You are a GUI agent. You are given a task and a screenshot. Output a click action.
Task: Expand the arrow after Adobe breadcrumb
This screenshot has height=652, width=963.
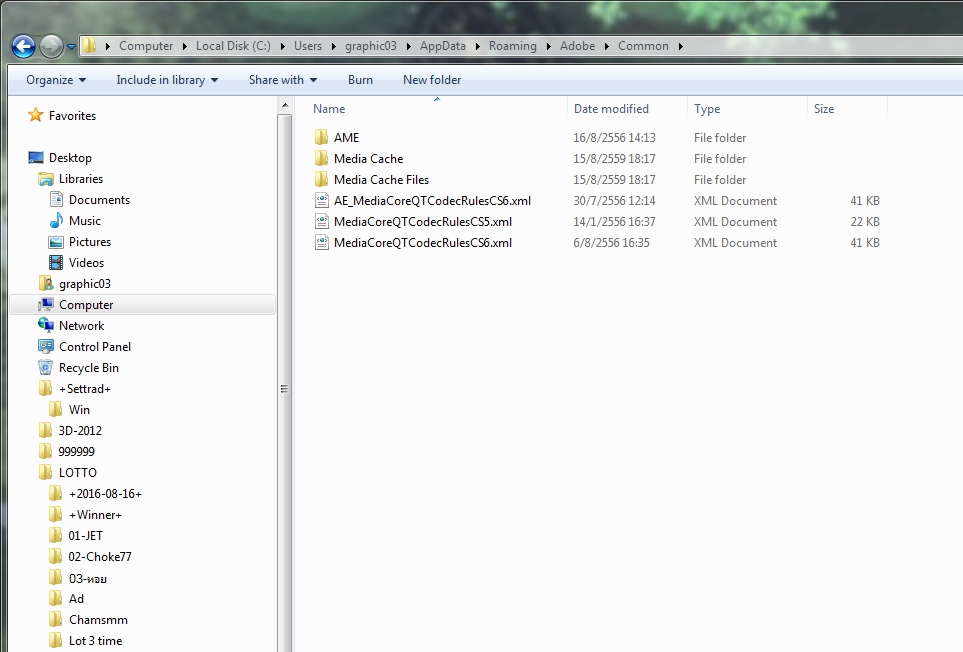[607, 46]
